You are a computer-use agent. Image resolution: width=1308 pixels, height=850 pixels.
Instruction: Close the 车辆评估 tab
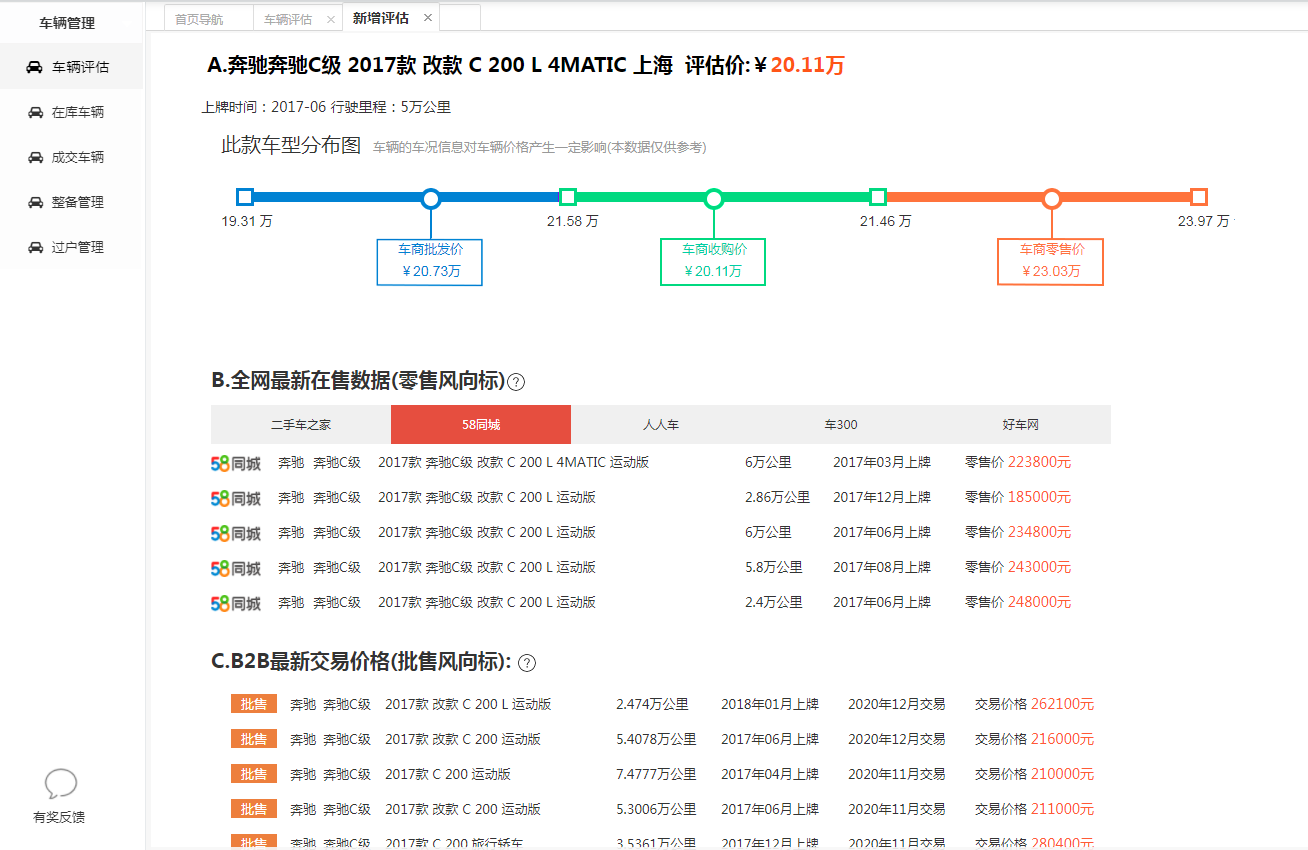(331, 19)
